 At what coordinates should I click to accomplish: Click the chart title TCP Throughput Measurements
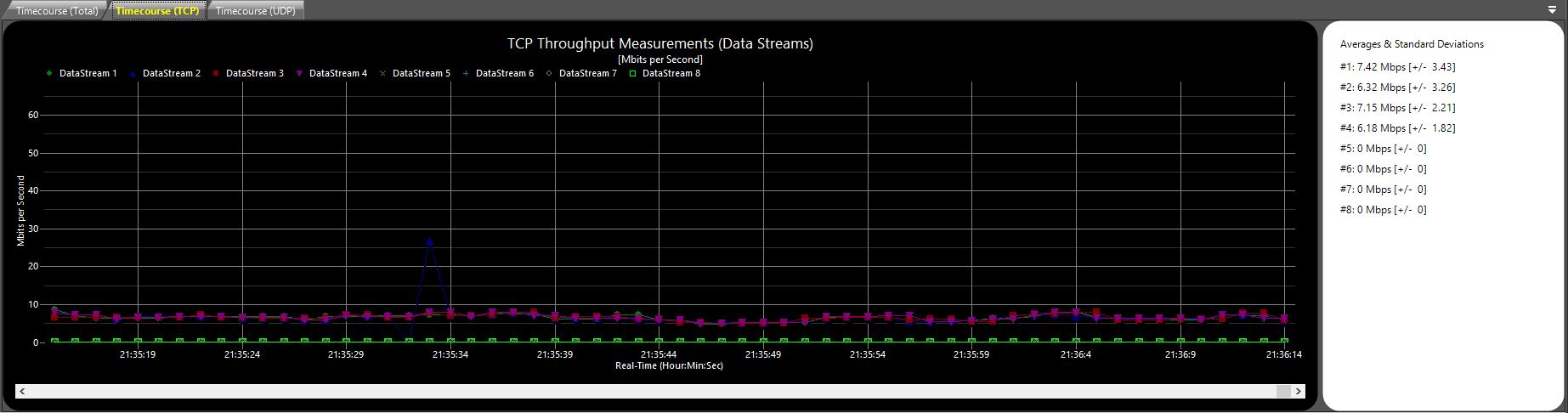pos(660,43)
